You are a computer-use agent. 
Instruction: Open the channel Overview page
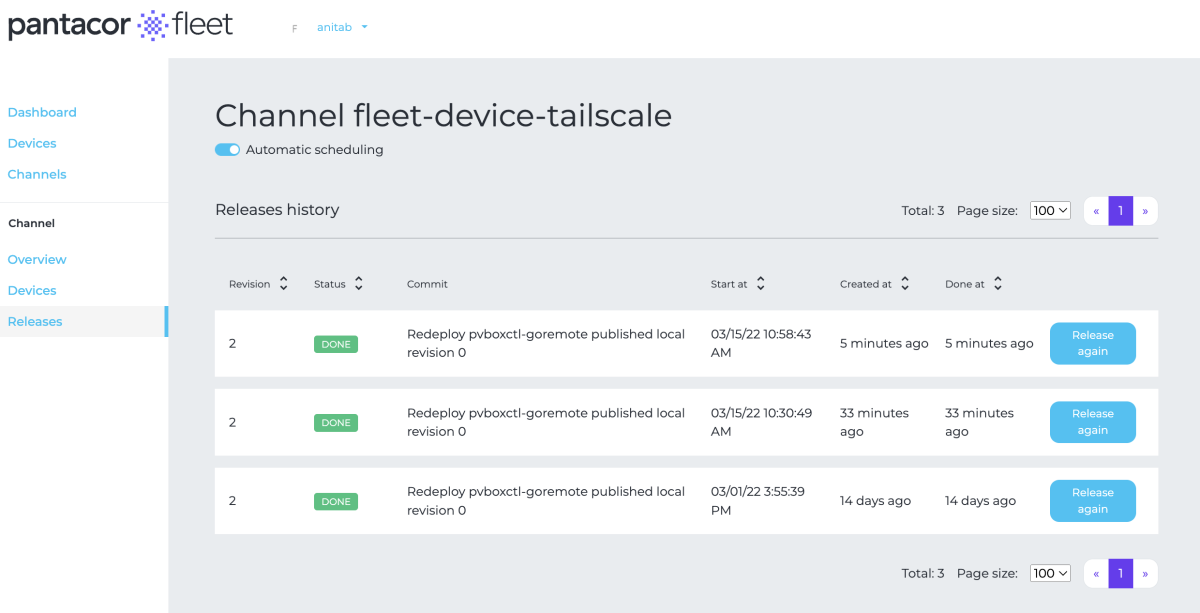37,259
